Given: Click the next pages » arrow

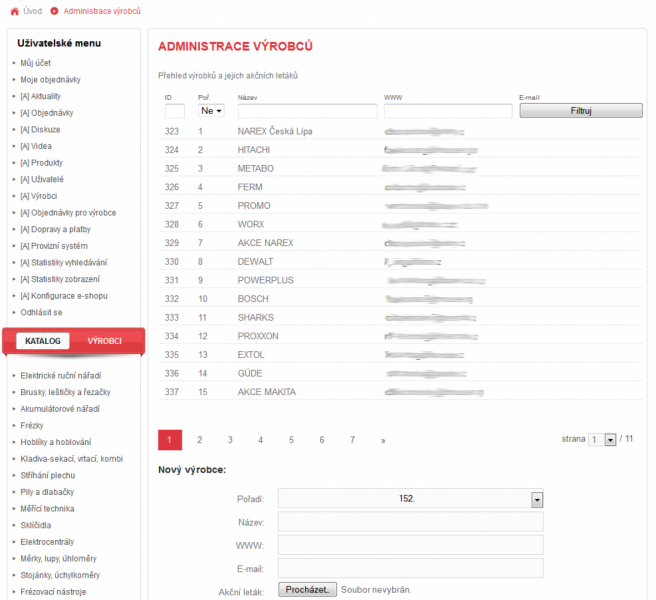Looking at the screenshot, I should click(383, 440).
